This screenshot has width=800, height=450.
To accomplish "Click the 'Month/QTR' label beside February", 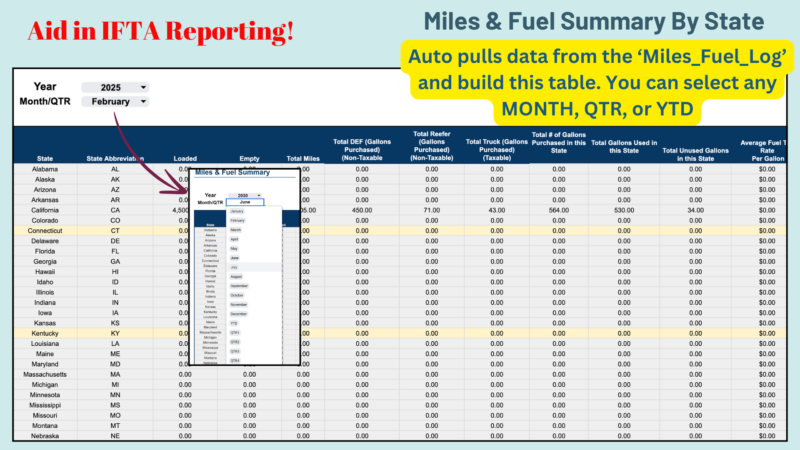I will tap(45, 102).
